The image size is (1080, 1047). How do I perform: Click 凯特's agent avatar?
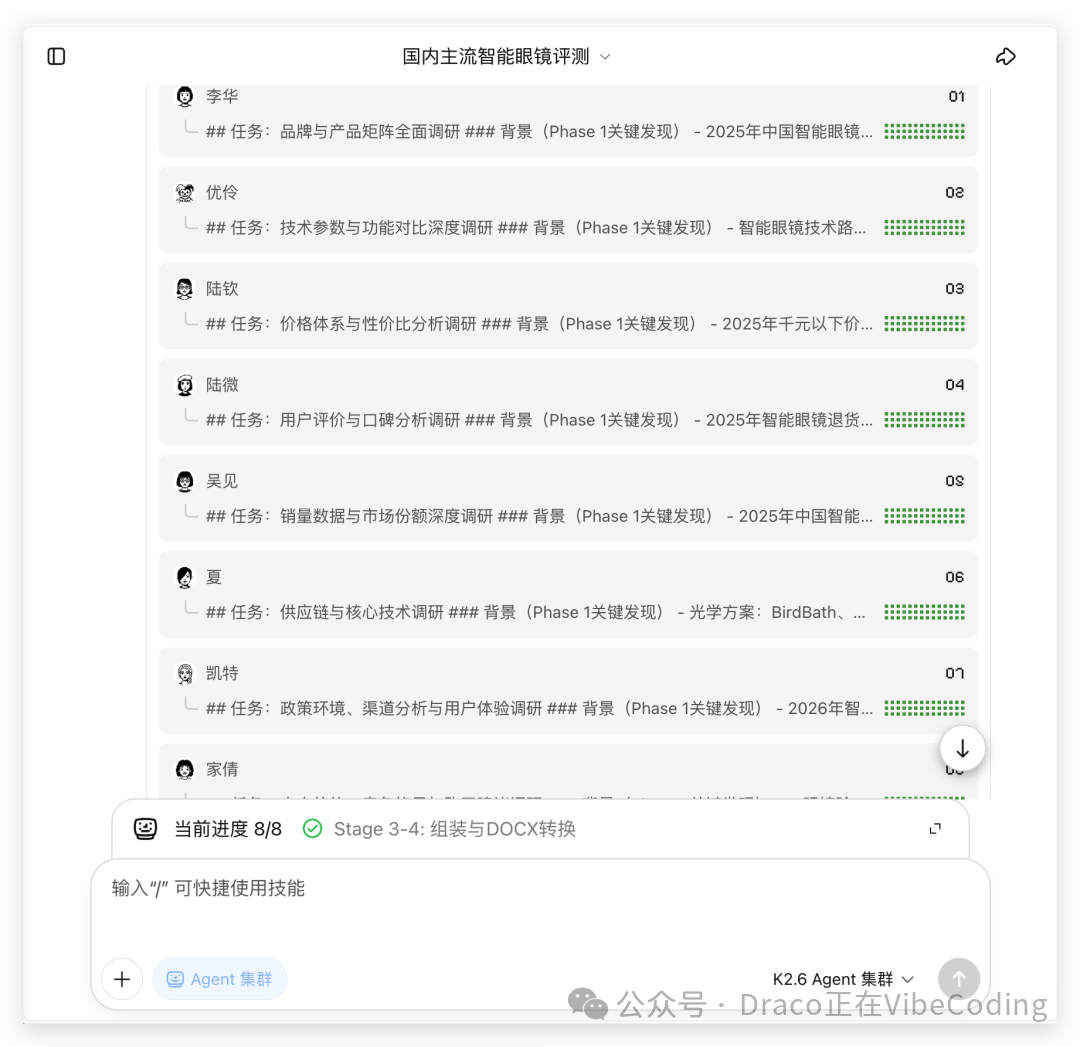(185, 674)
